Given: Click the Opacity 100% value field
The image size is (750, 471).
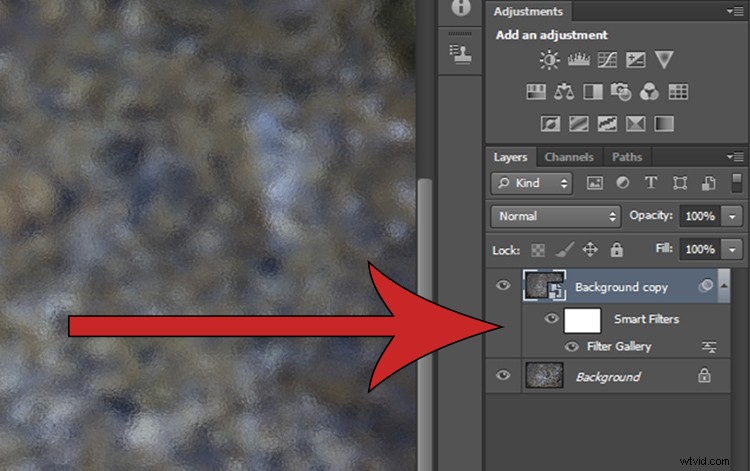Looking at the screenshot, I should tap(700, 216).
